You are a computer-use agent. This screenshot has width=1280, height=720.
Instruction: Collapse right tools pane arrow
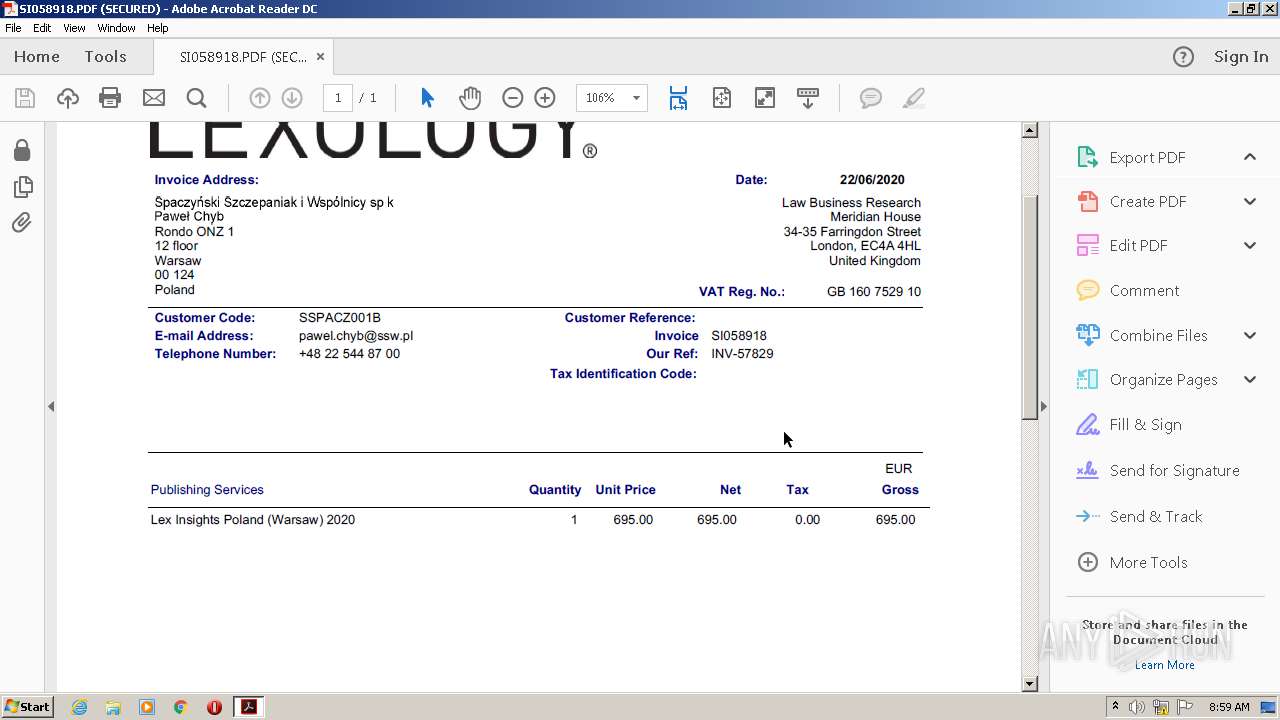pos(1043,406)
